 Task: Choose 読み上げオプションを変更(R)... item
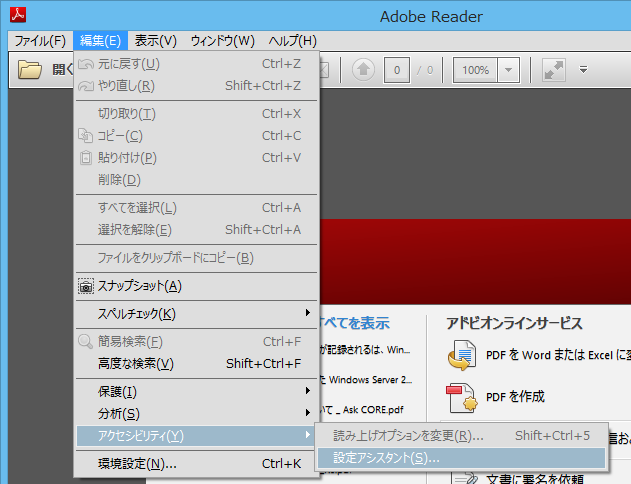point(462,436)
